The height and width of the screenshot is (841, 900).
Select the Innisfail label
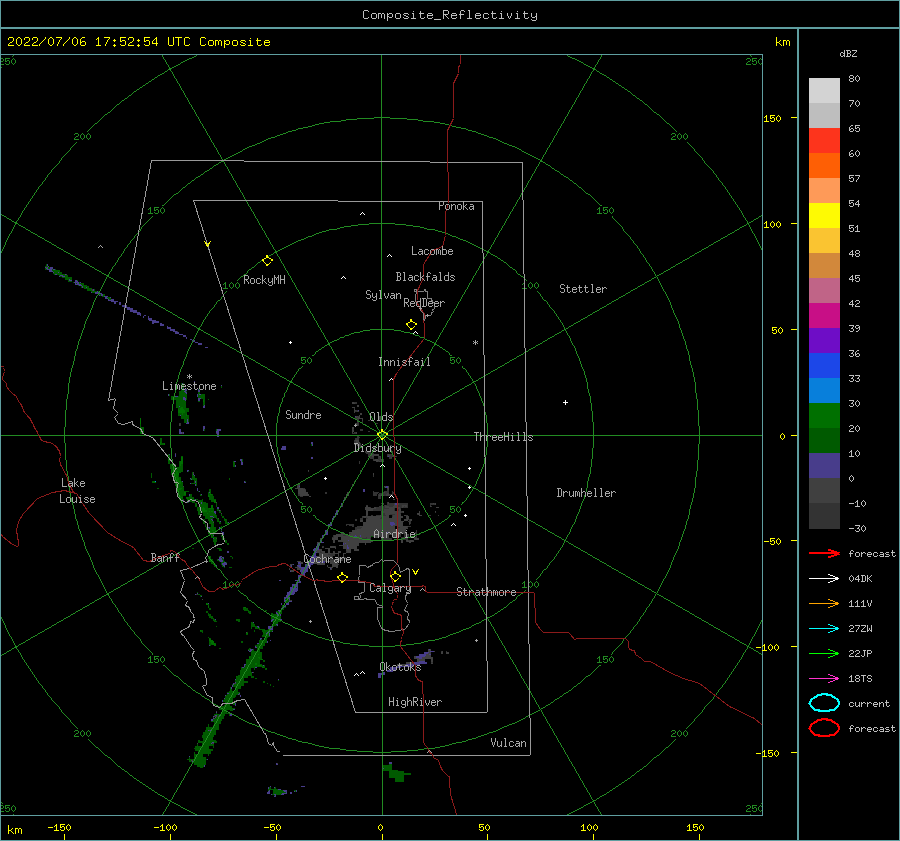click(404, 362)
